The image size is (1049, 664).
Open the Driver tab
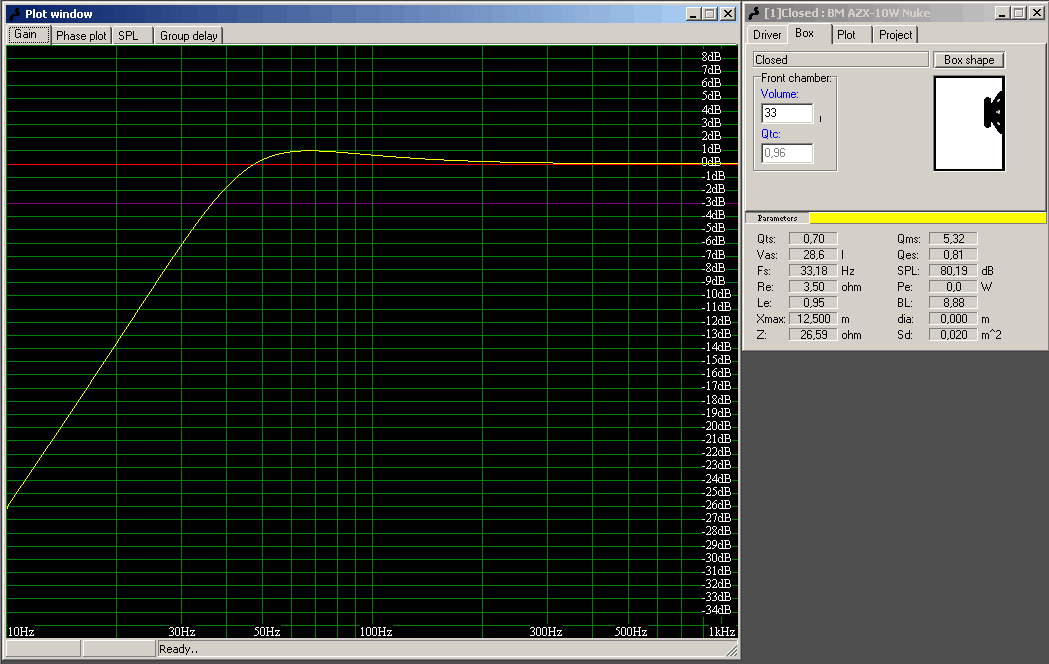767,35
